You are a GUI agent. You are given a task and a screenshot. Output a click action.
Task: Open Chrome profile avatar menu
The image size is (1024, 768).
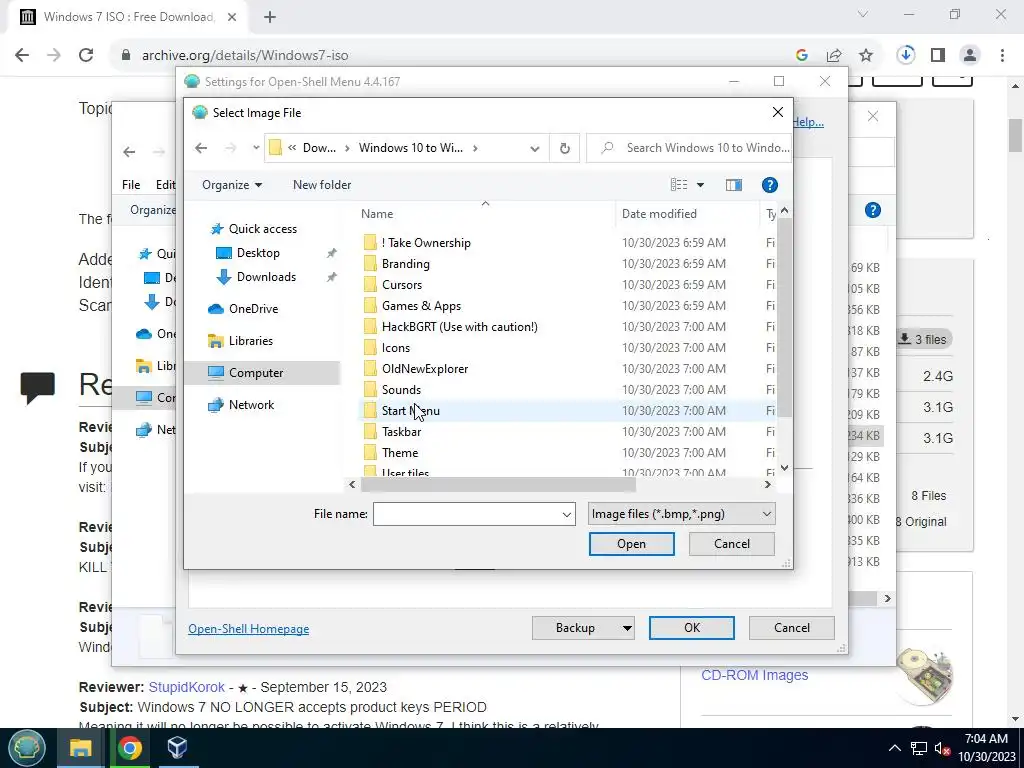tap(970, 56)
